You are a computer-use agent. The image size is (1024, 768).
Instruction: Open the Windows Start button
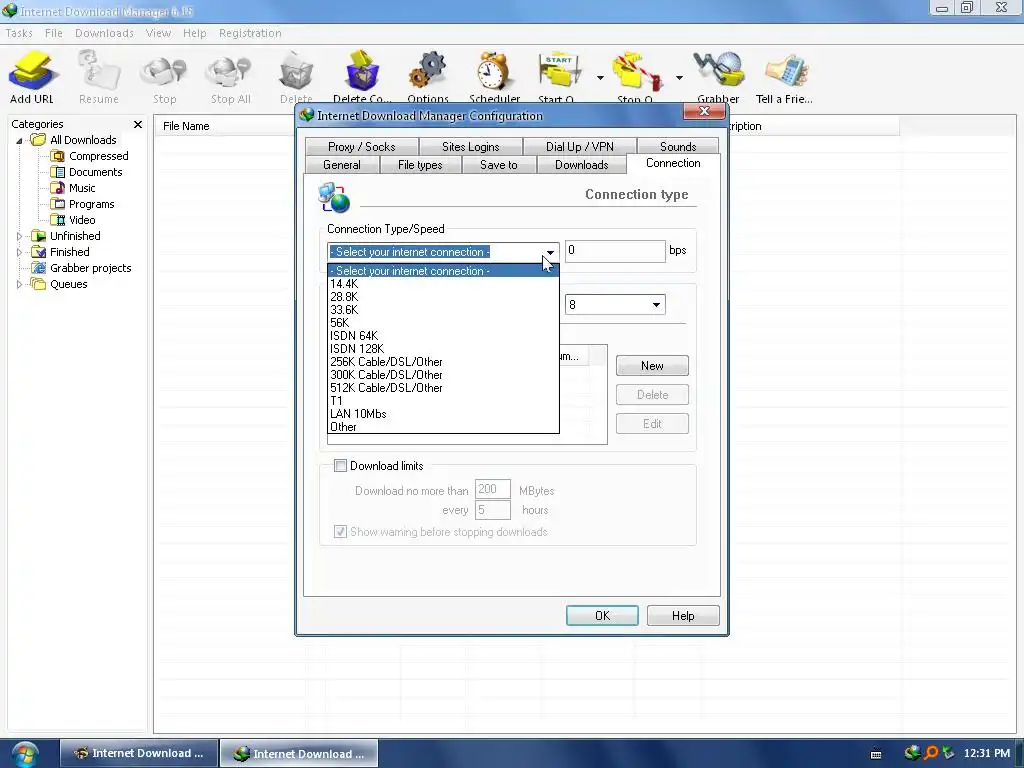pyautogui.click(x=24, y=754)
